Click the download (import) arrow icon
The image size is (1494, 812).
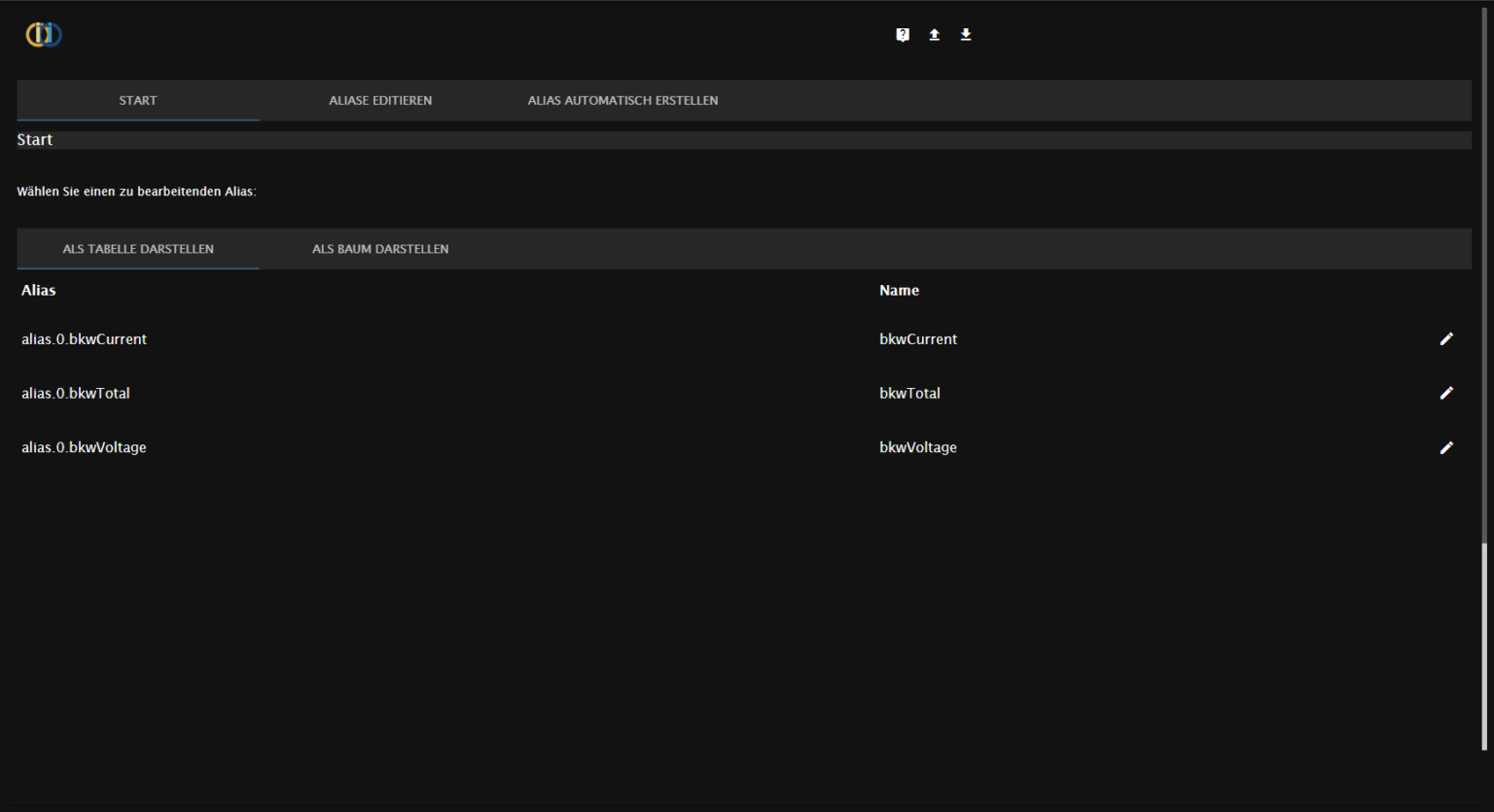click(x=966, y=34)
